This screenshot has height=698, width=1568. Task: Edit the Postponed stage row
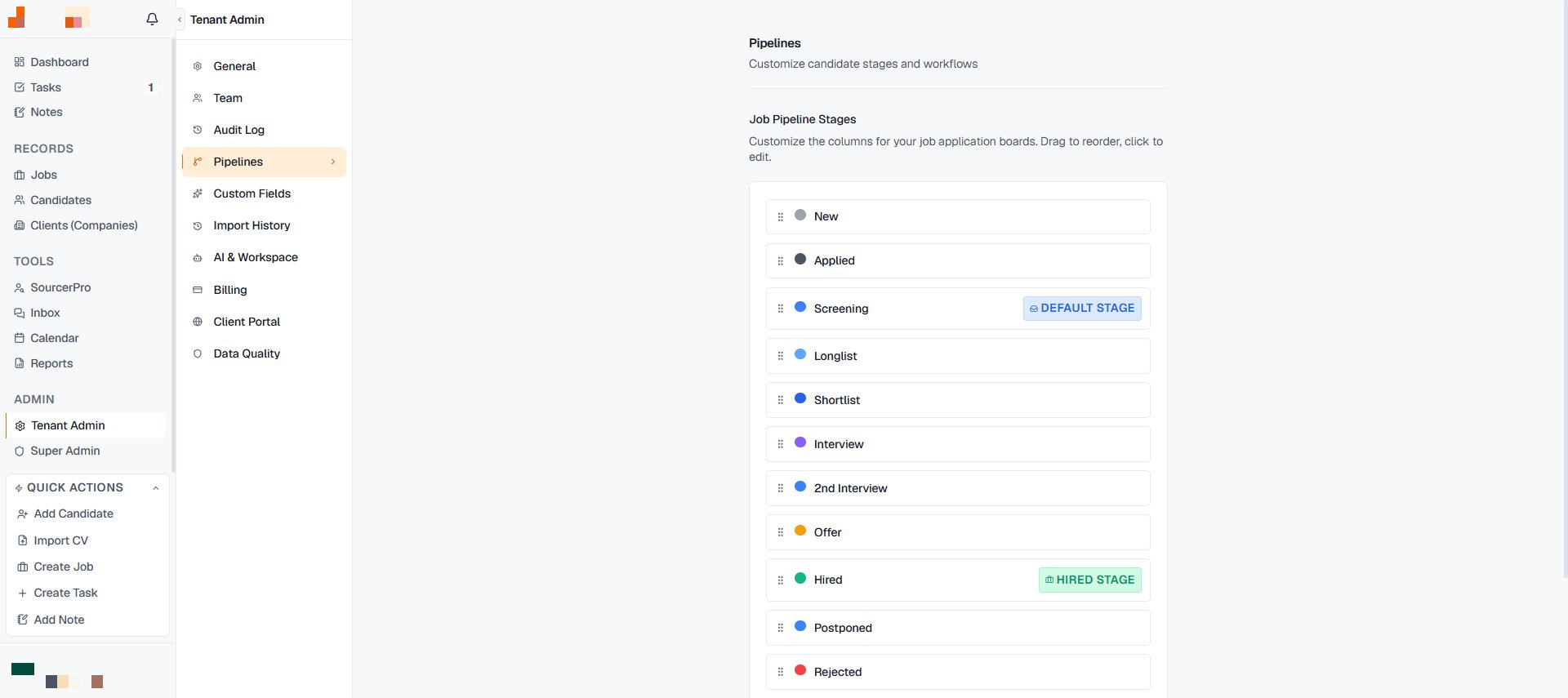tap(958, 628)
